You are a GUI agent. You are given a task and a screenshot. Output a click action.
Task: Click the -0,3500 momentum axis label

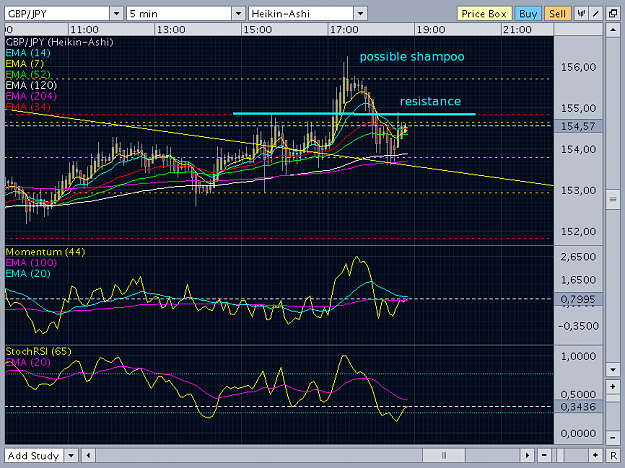[x=578, y=326]
